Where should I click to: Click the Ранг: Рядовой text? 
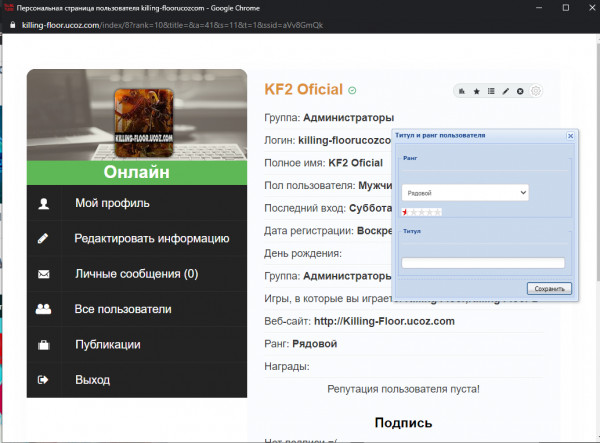point(301,344)
